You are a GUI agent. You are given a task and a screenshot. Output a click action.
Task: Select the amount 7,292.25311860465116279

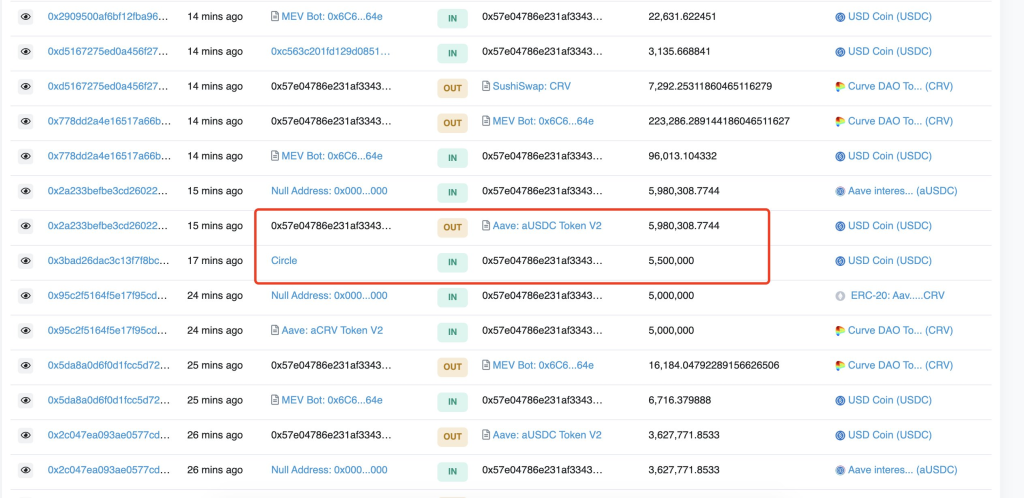pos(711,86)
